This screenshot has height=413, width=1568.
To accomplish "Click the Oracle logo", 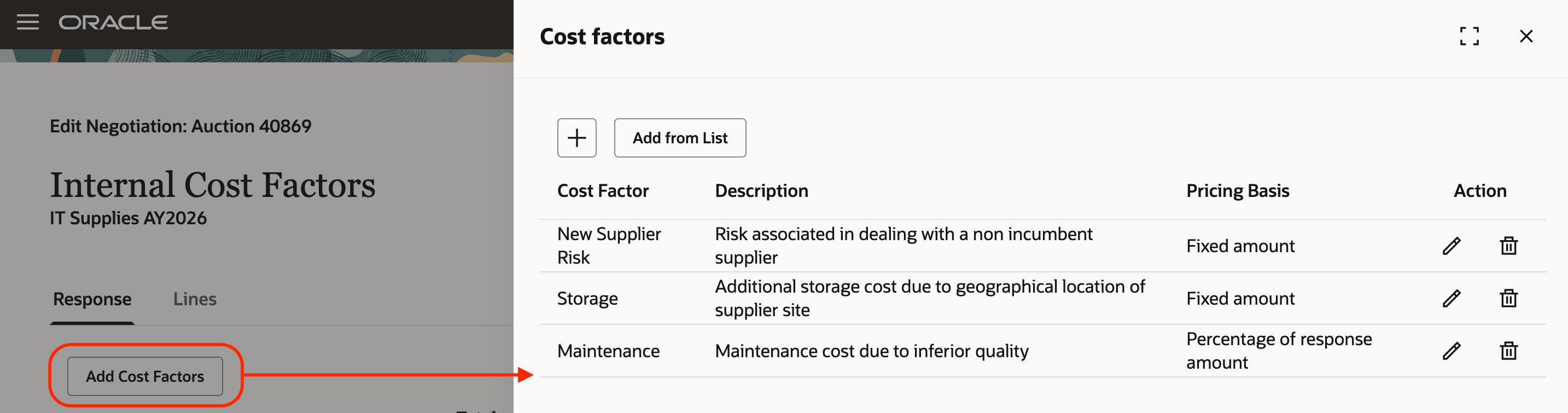I will (x=113, y=23).
